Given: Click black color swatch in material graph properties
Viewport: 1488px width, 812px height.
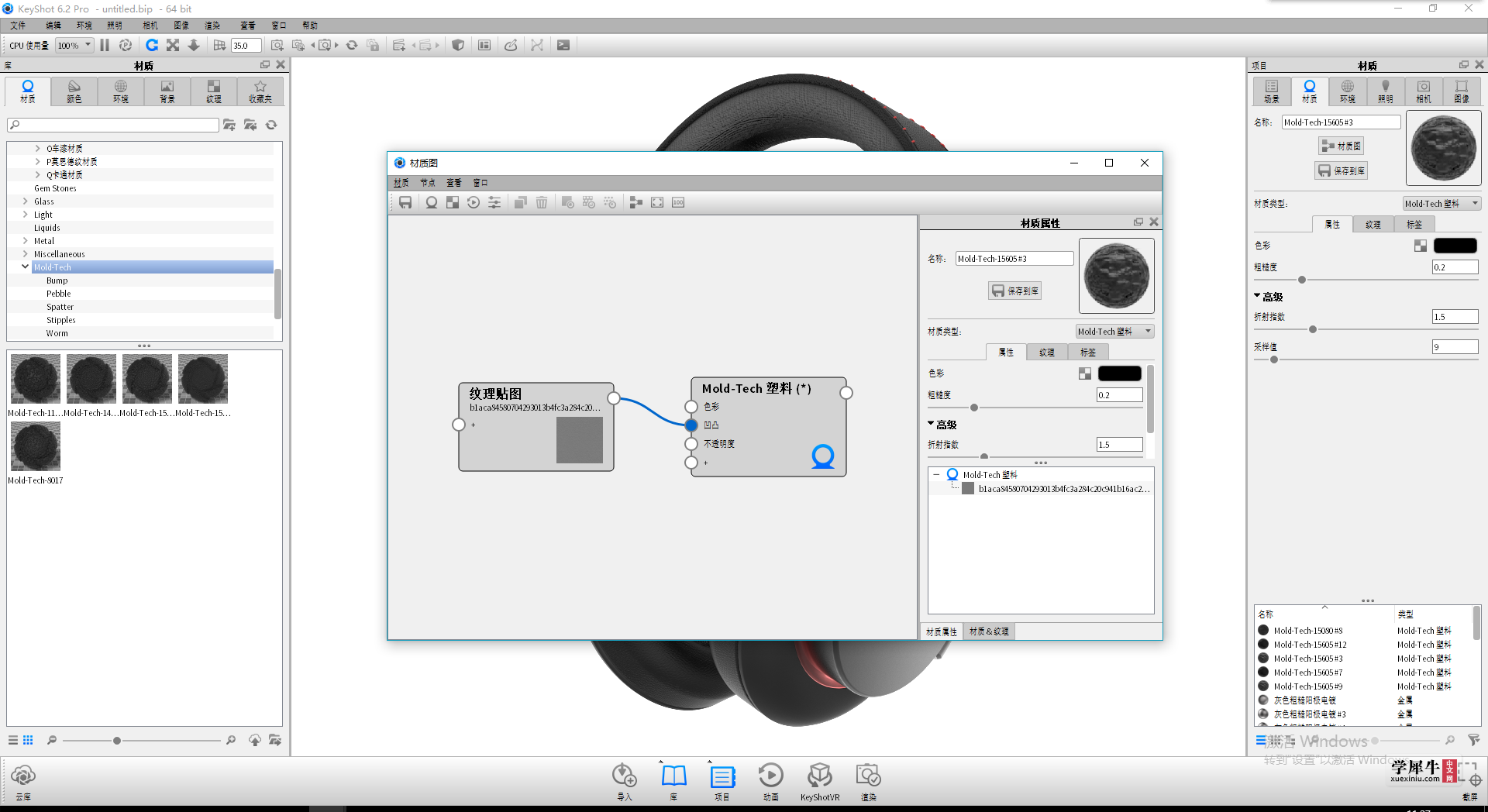Looking at the screenshot, I should (1119, 373).
